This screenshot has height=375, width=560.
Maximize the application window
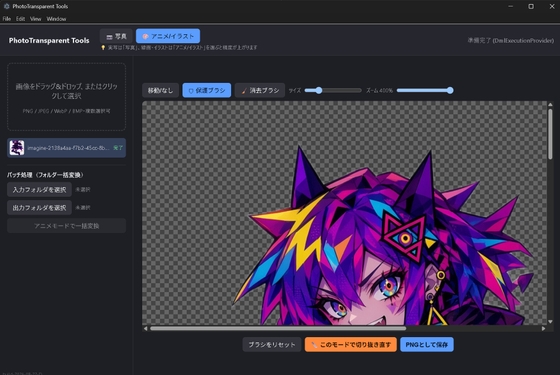[531, 6]
